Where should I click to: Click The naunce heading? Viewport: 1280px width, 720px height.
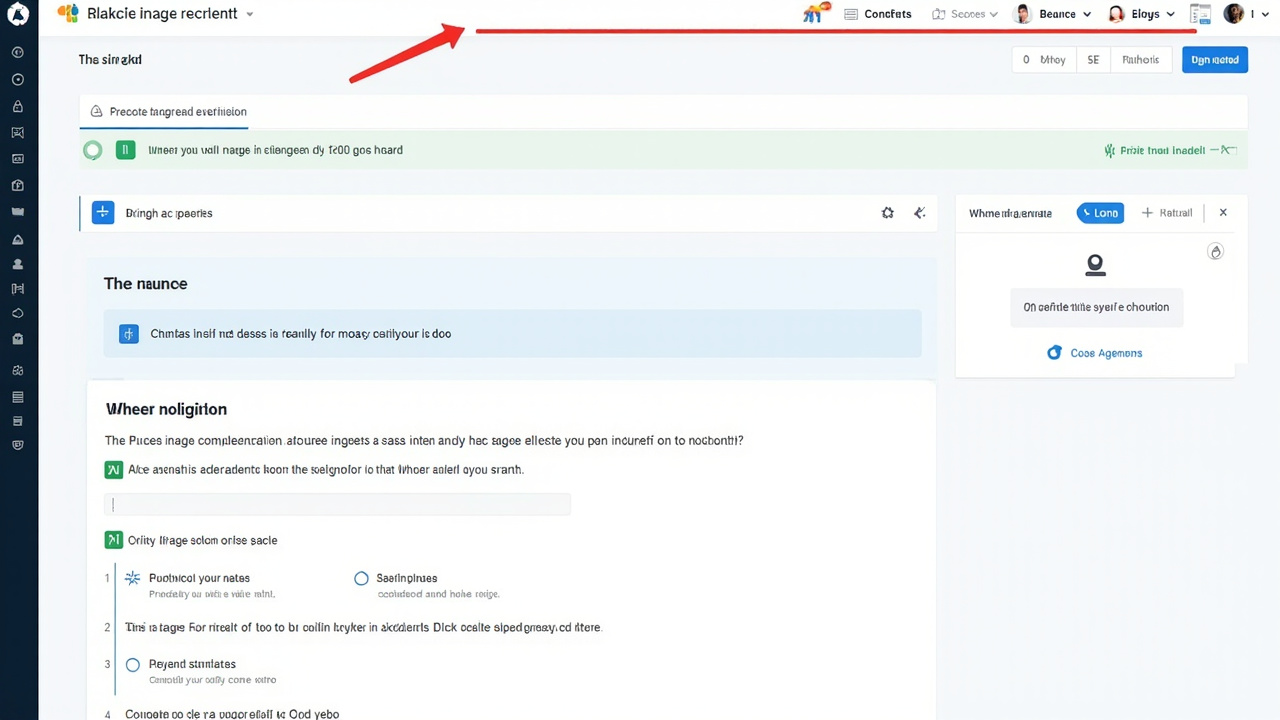click(146, 284)
